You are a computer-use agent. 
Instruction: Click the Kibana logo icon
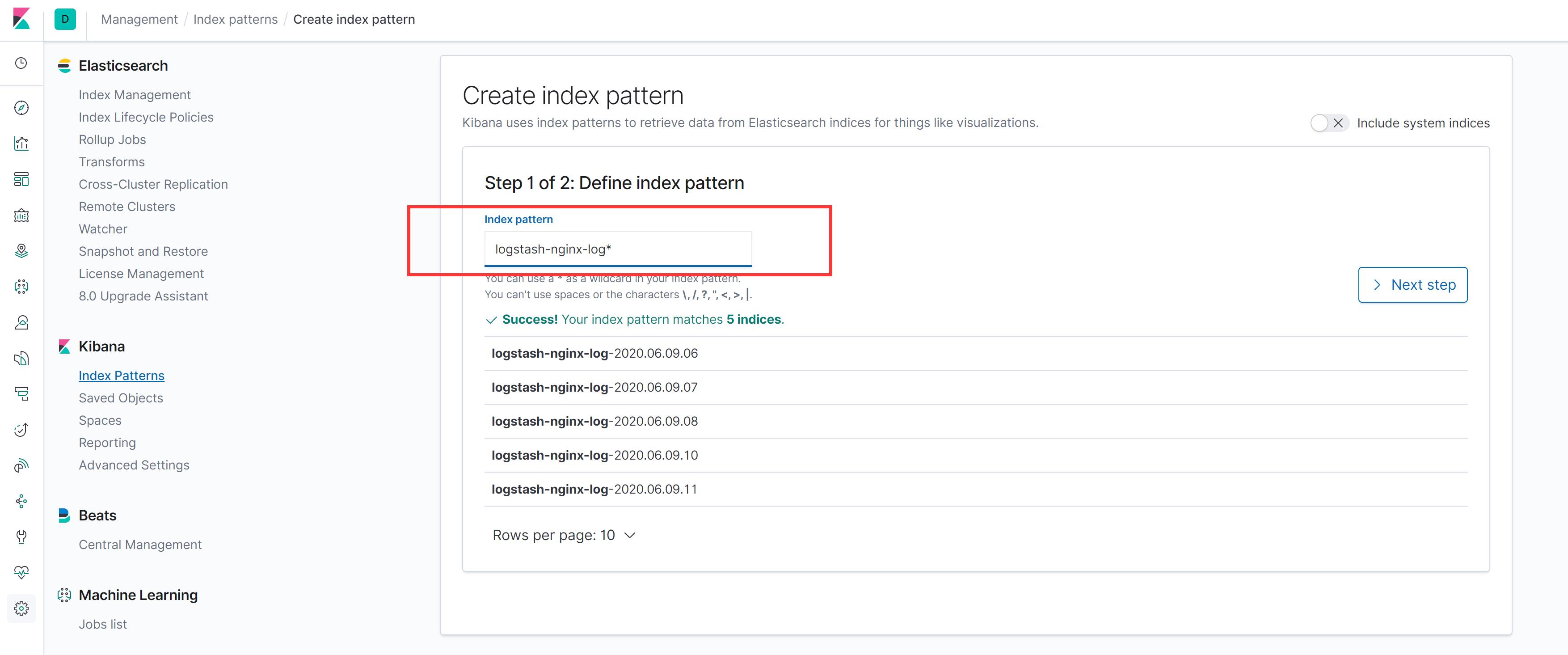coord(21,19)
